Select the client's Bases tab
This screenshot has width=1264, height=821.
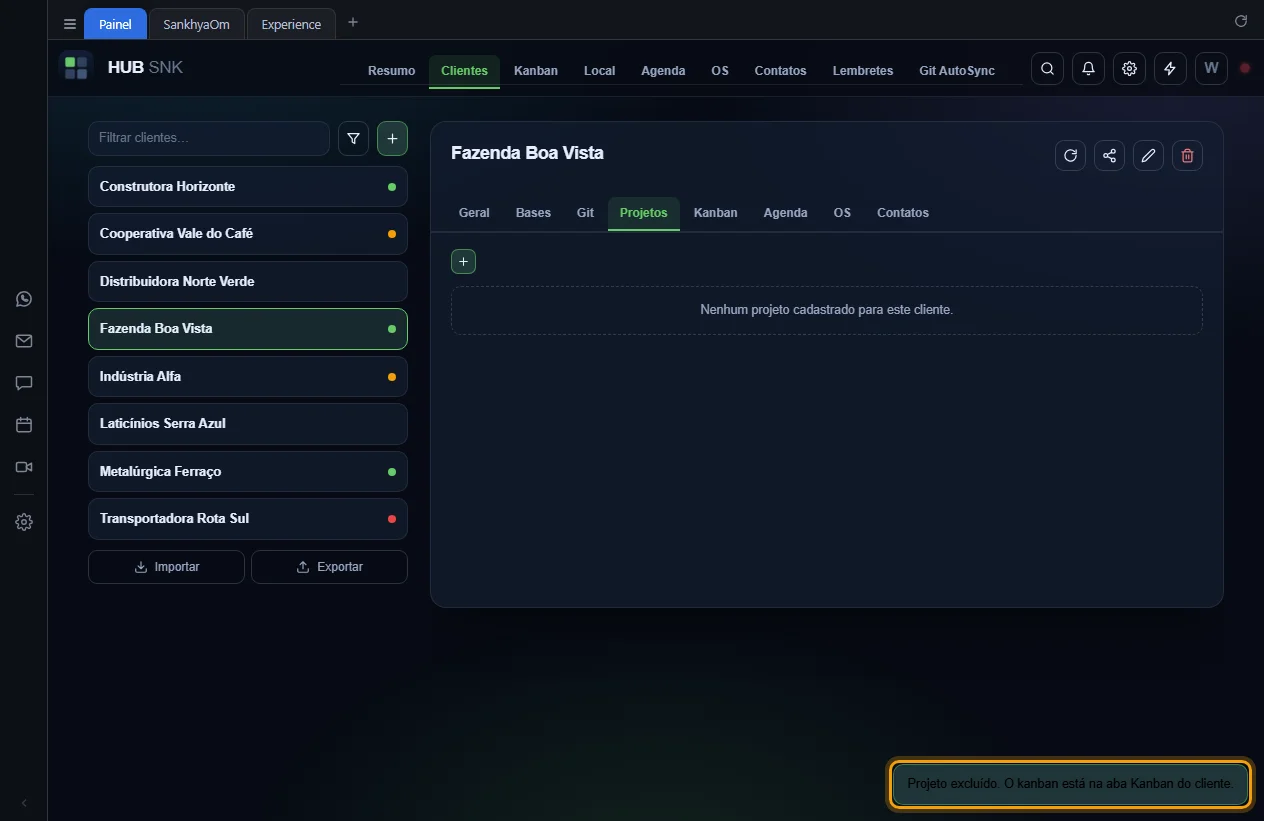pos(533,213)
